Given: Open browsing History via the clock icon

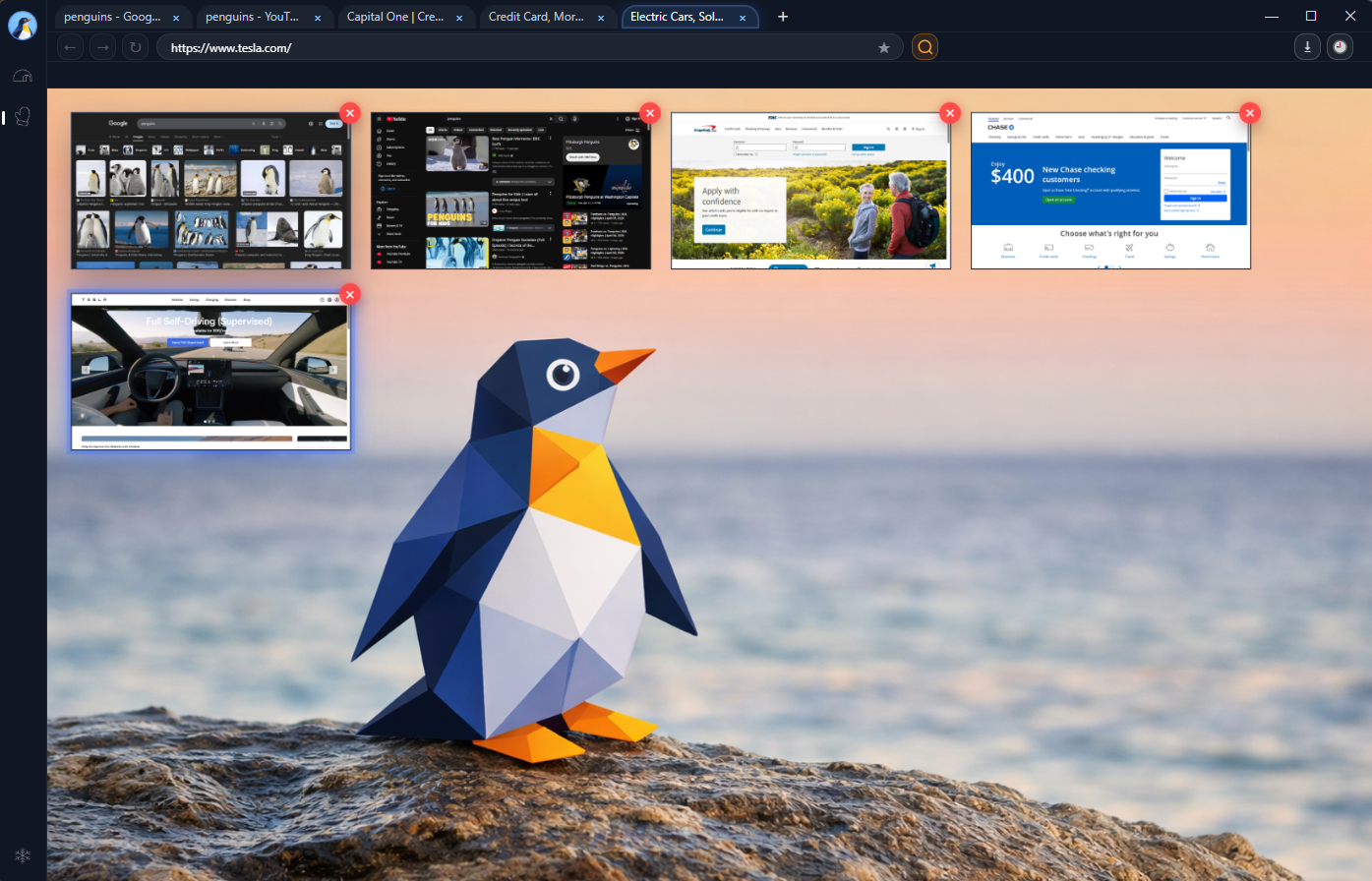Looking at the screenshot, I should 1340,46.
